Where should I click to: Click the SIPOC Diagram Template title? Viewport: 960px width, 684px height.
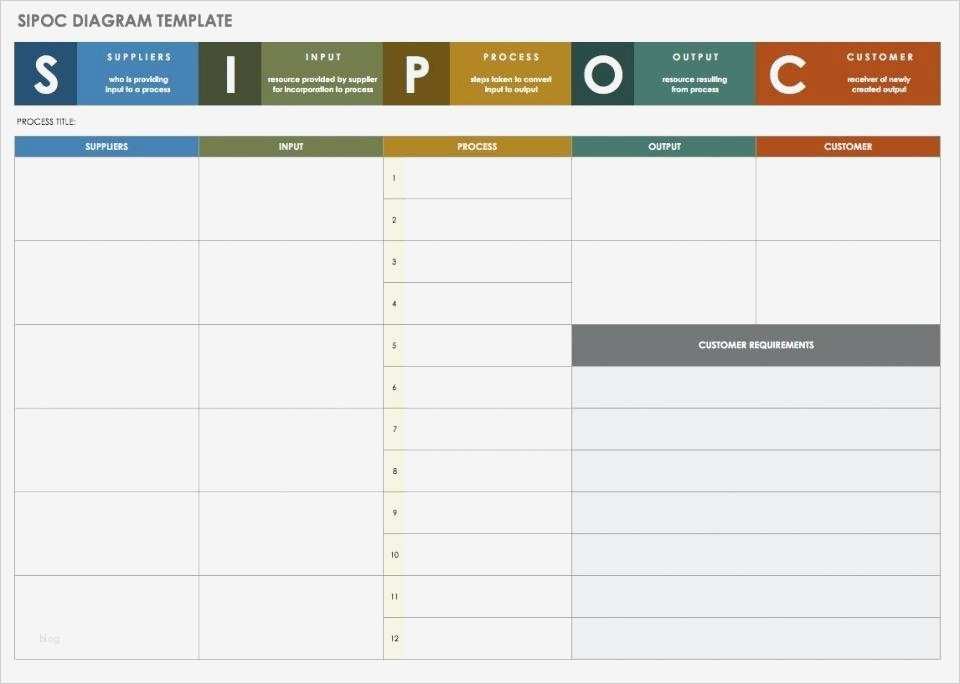[x=125, y=20]
